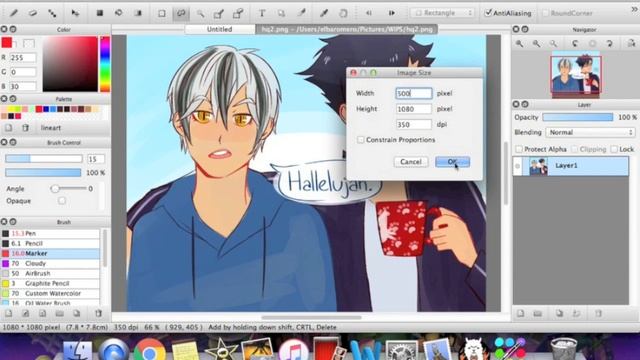This screenshot has width=640, height=360.
Task: Select the Pen brush
Action: (x=50, y=233)
